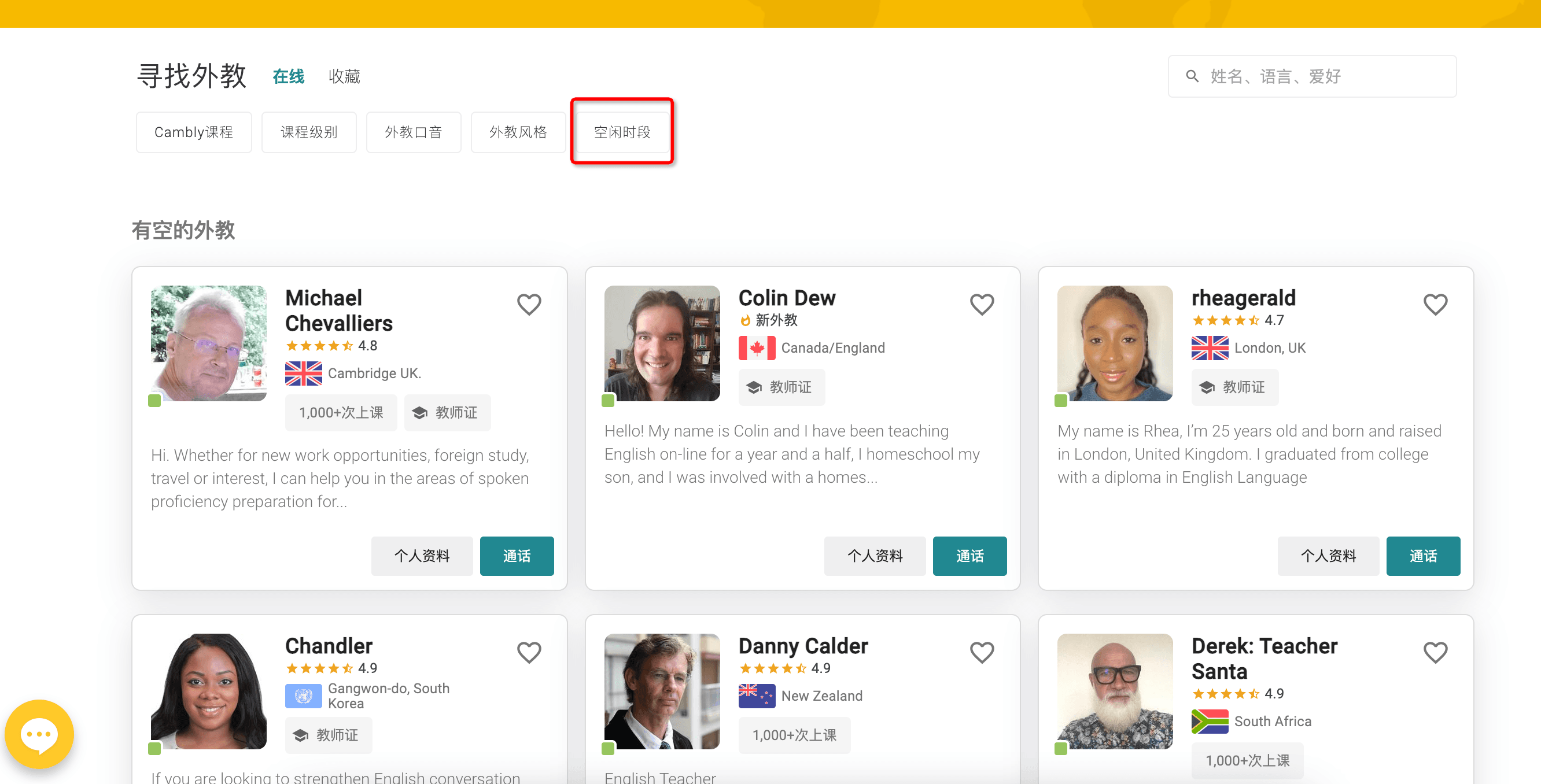Image resolution: width=1541 pixels, height=784 pixels.
Task: Favorite Michael Chevalliers with the heart icon
Action: point(529,304)
